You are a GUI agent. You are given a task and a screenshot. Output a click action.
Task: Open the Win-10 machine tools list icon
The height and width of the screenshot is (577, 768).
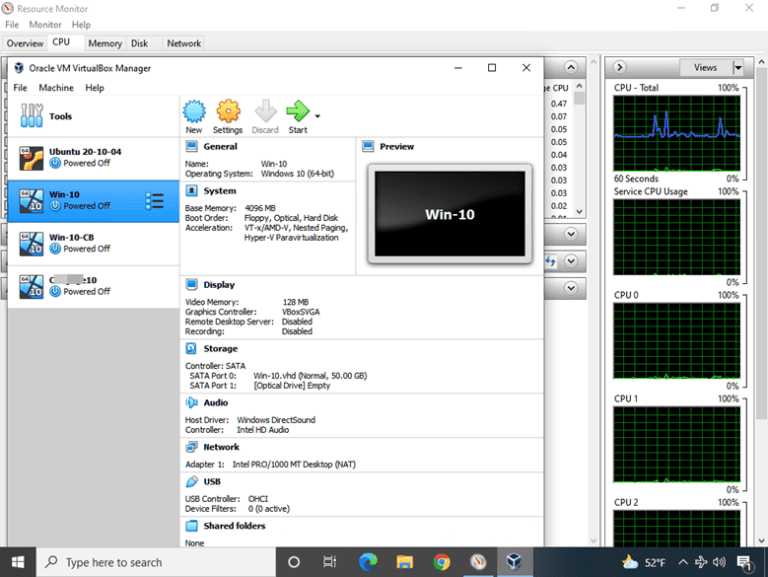pos(154,201)
